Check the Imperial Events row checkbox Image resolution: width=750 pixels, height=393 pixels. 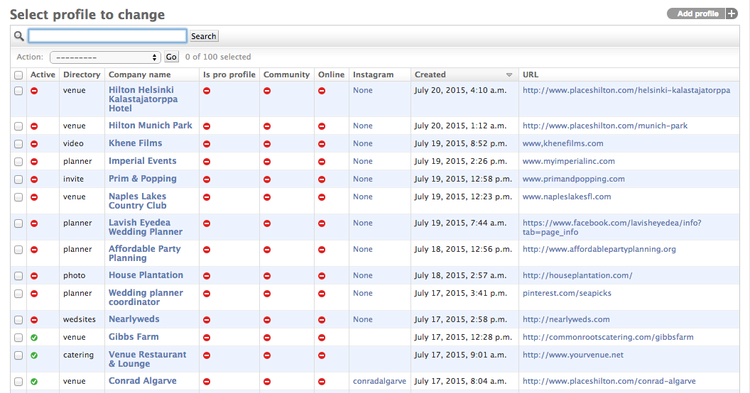point(18,162)
